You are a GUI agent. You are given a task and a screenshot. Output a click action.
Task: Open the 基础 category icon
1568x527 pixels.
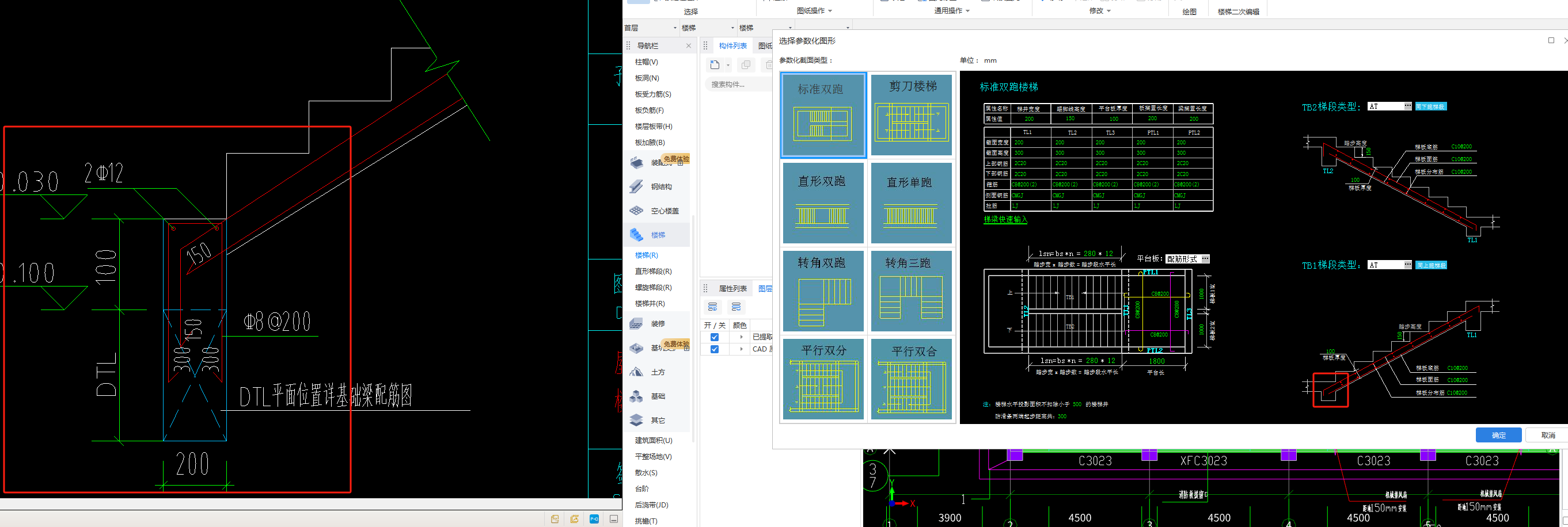point(637,396)
